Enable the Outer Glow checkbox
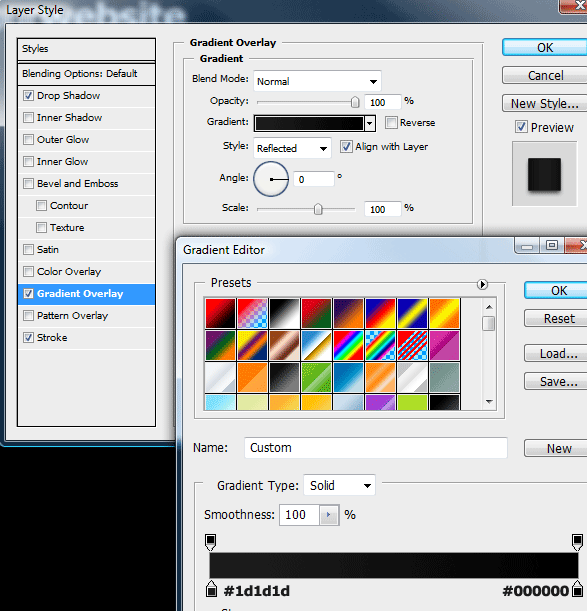The height and width of the screenshot is (611, 587). point(28,140)
